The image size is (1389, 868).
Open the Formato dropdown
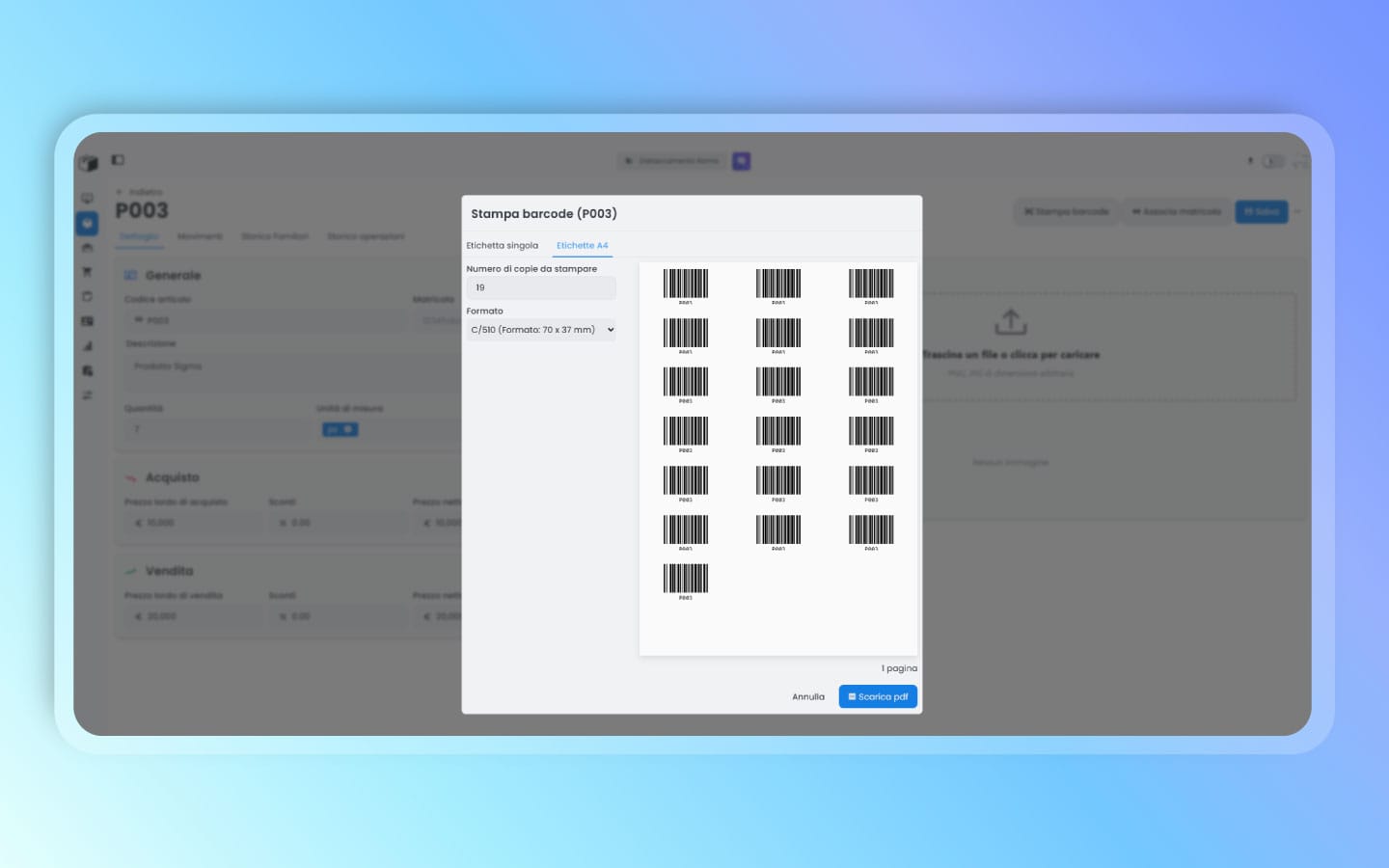pos(540,330)
